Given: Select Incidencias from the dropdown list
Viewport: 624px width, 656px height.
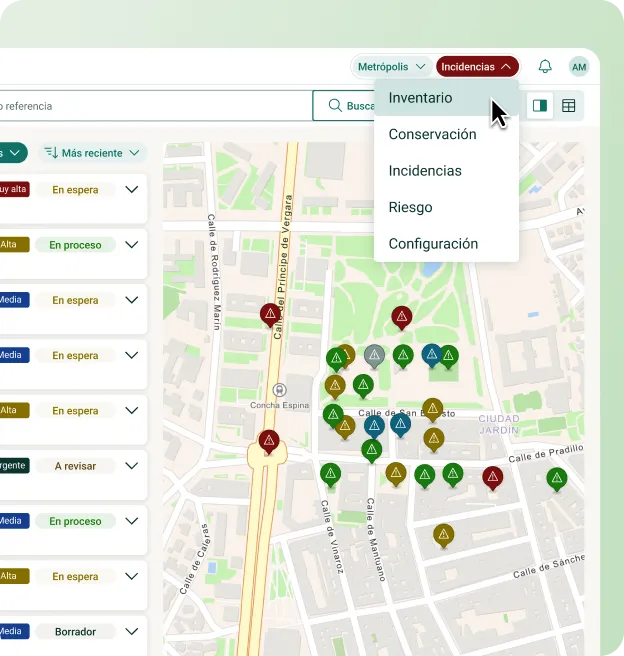Looking at the screenshot, I should (x=446, y=171).
